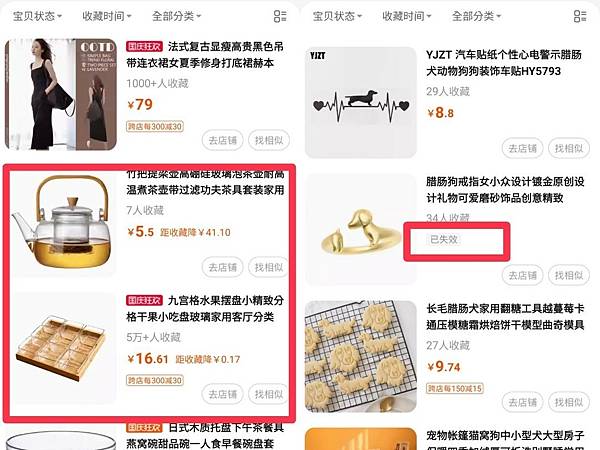600x450 pixels.
Task: Expand 收藏时间 dropdown in left panel
Action: [107, 16]
